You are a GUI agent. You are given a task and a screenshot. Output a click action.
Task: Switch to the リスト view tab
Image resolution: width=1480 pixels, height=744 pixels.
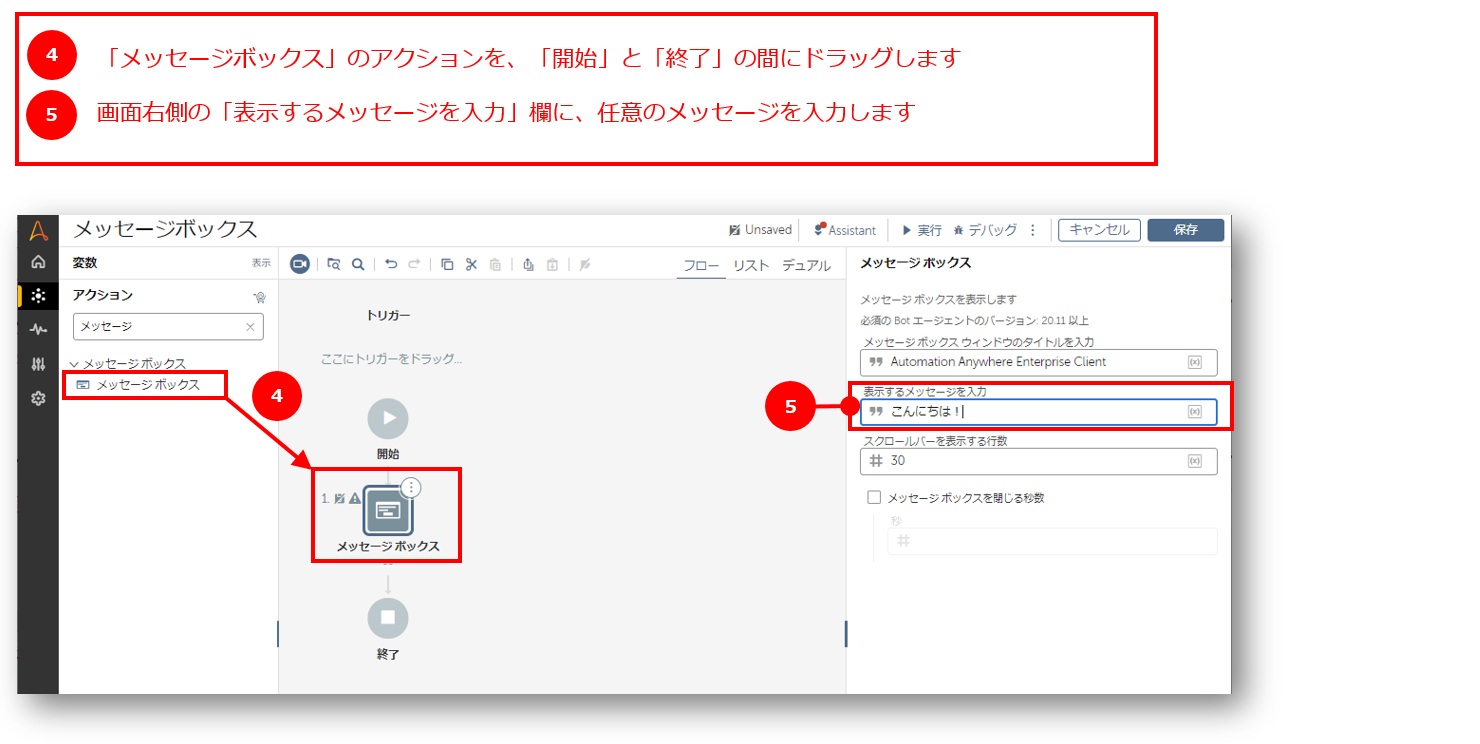coord(751,265)
